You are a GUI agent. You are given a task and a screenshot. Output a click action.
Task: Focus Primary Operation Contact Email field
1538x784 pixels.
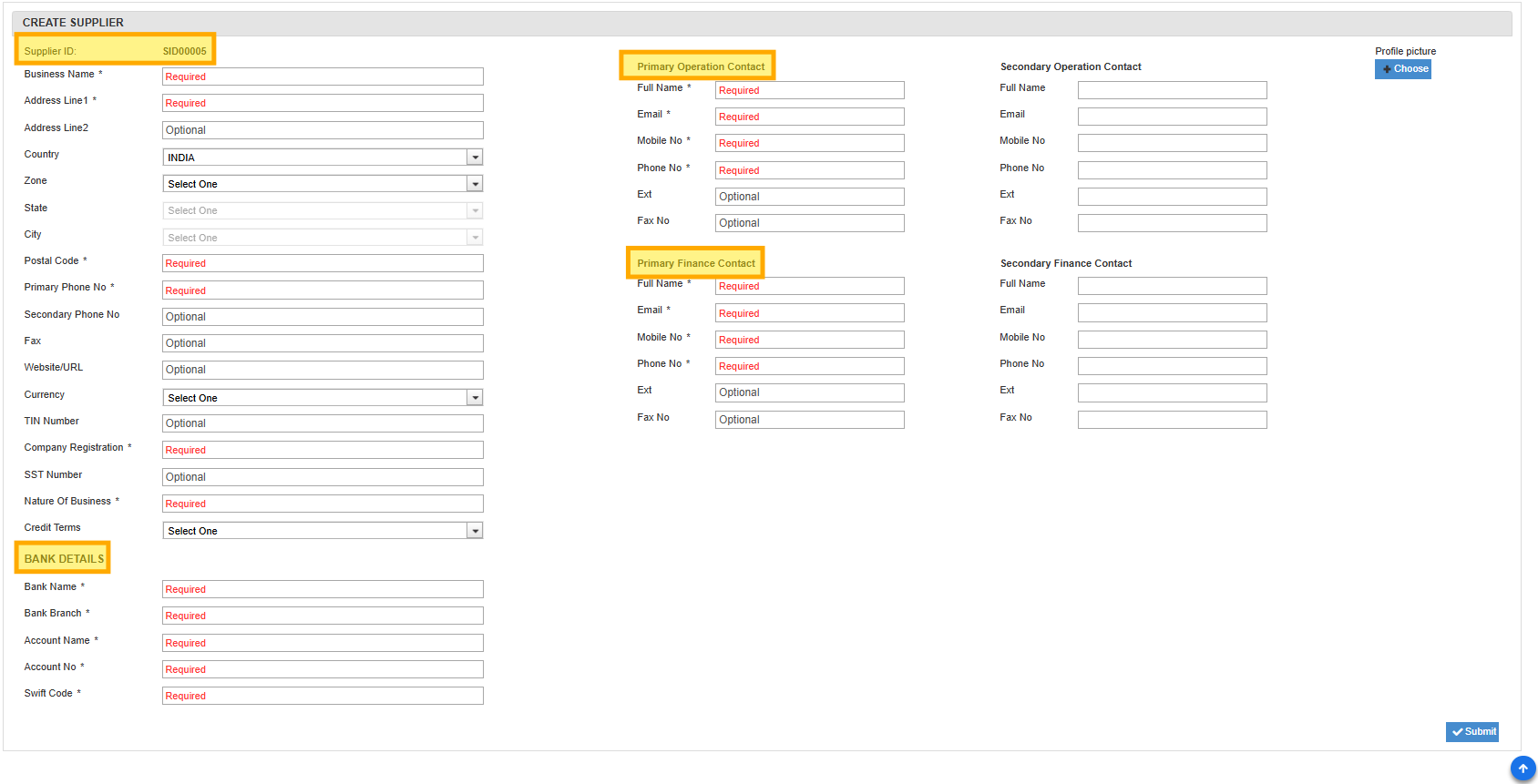tap(810, 117)
